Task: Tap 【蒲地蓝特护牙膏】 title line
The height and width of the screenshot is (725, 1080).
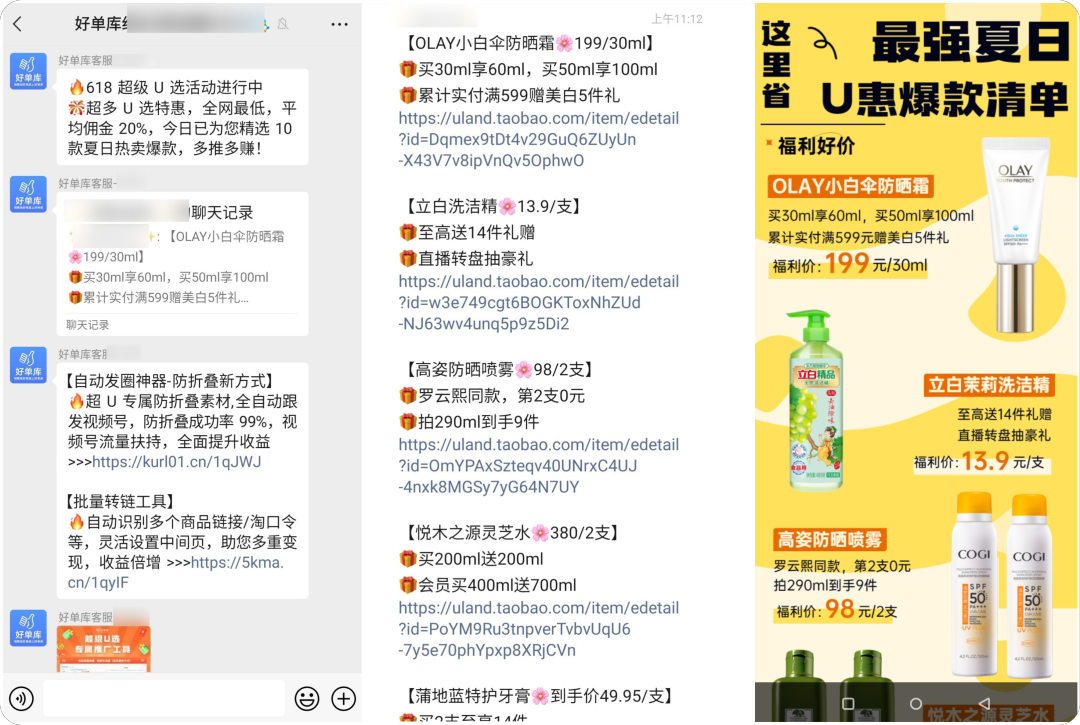Action: 538,696
